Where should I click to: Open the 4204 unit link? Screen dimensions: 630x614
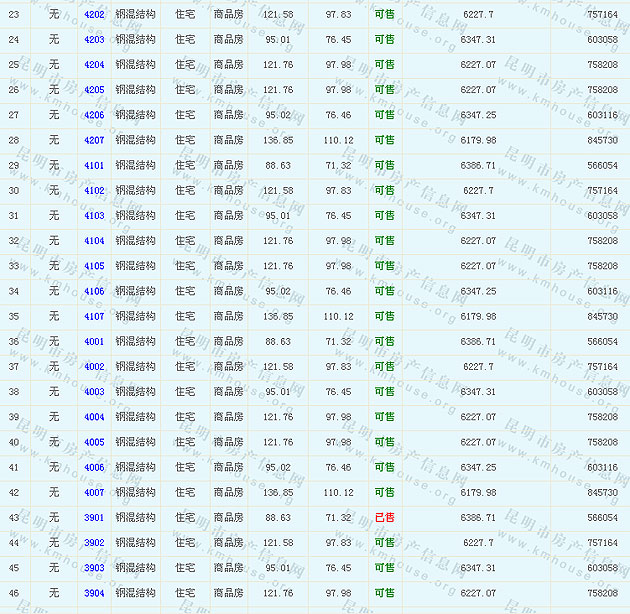(x=94, y=64)
